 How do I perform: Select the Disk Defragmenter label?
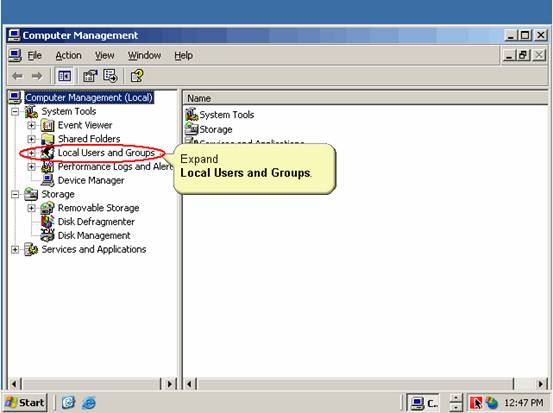(96, 221)
